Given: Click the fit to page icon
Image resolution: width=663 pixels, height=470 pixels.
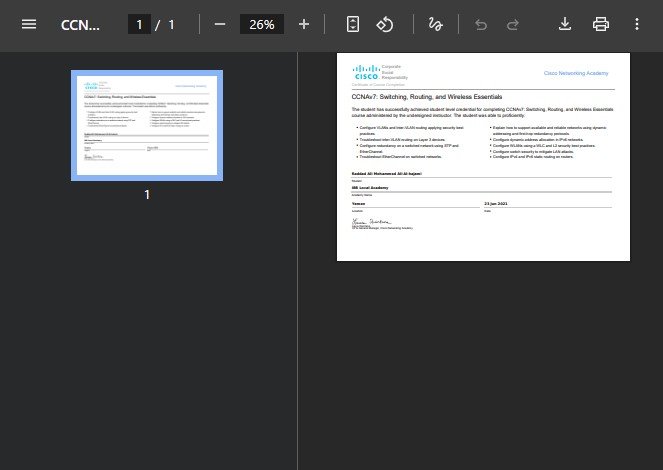Looking at the screenshot, I should pyautogui.click(x=352, y=24).
